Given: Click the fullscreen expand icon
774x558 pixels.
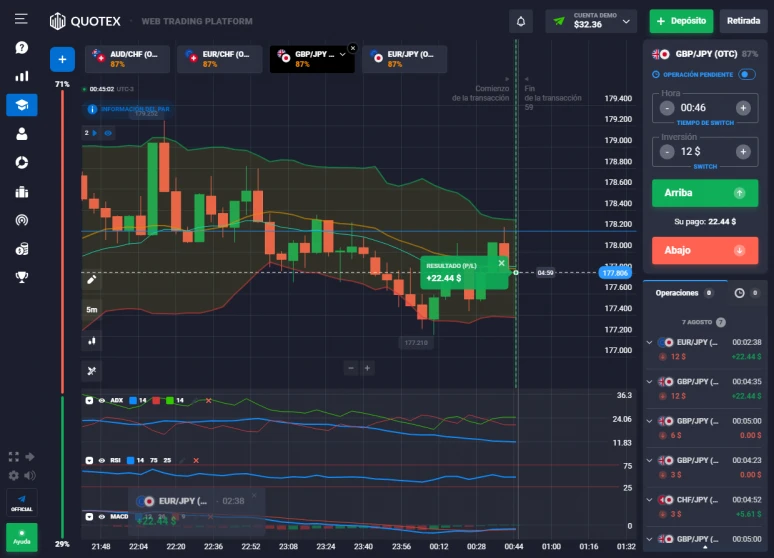Looking at the screenshot, I should pos(14,457).
